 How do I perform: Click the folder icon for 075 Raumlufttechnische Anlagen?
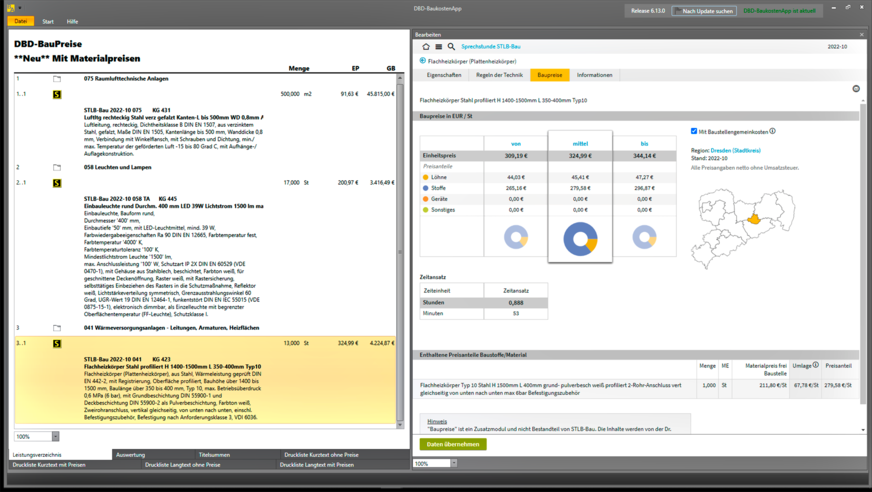[x=57, y=78]
